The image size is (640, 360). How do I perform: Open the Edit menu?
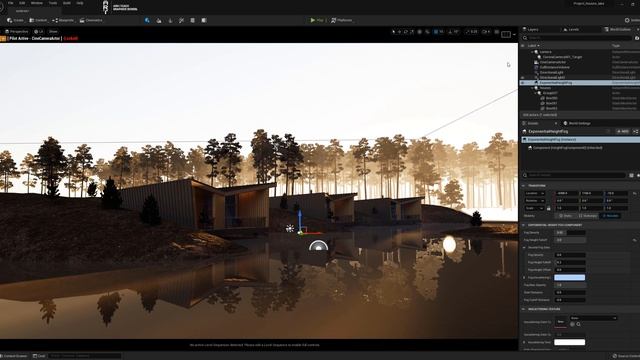[x=22, y=3]
